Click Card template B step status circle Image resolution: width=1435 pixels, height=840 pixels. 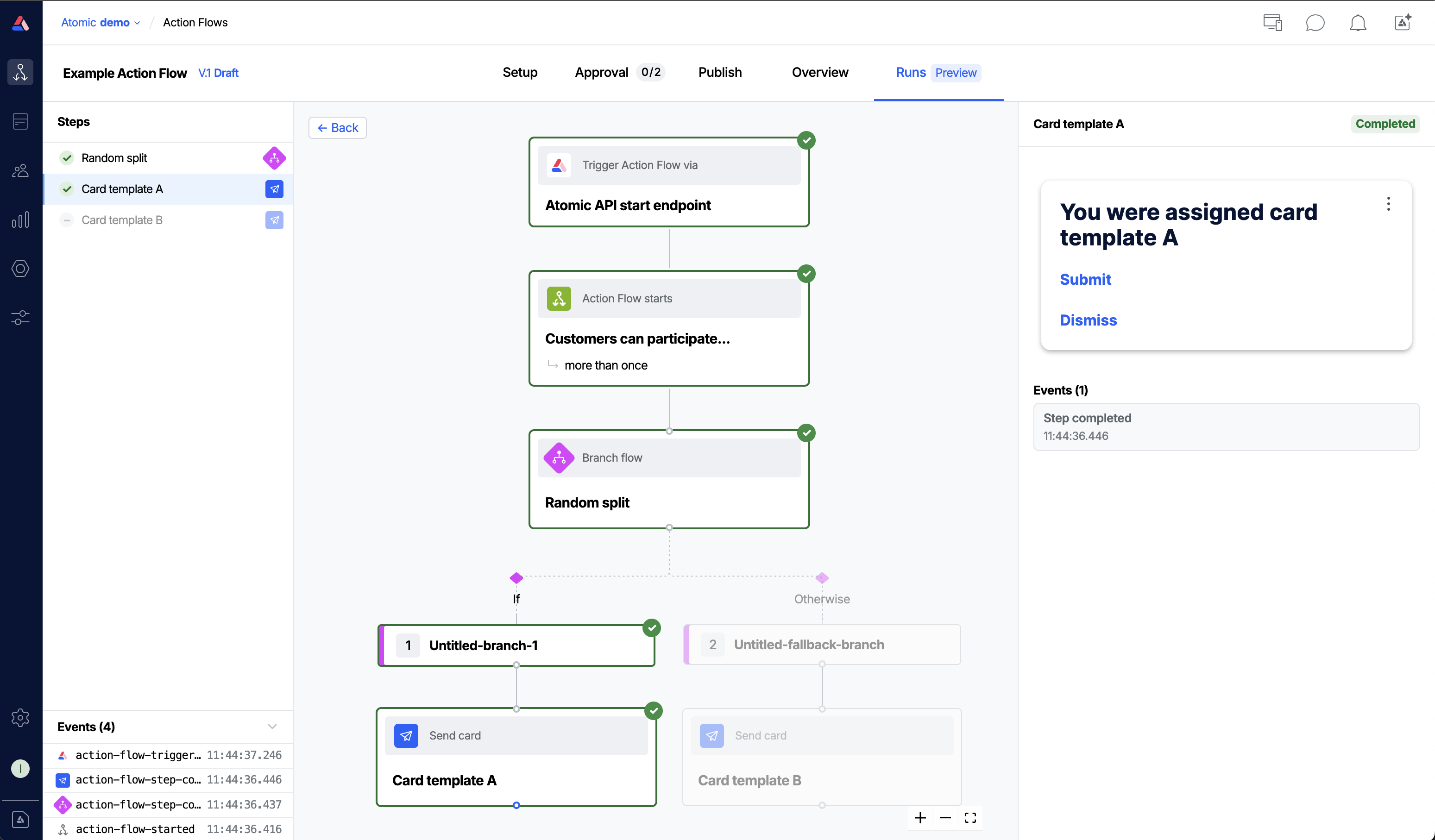pos(67,220)
